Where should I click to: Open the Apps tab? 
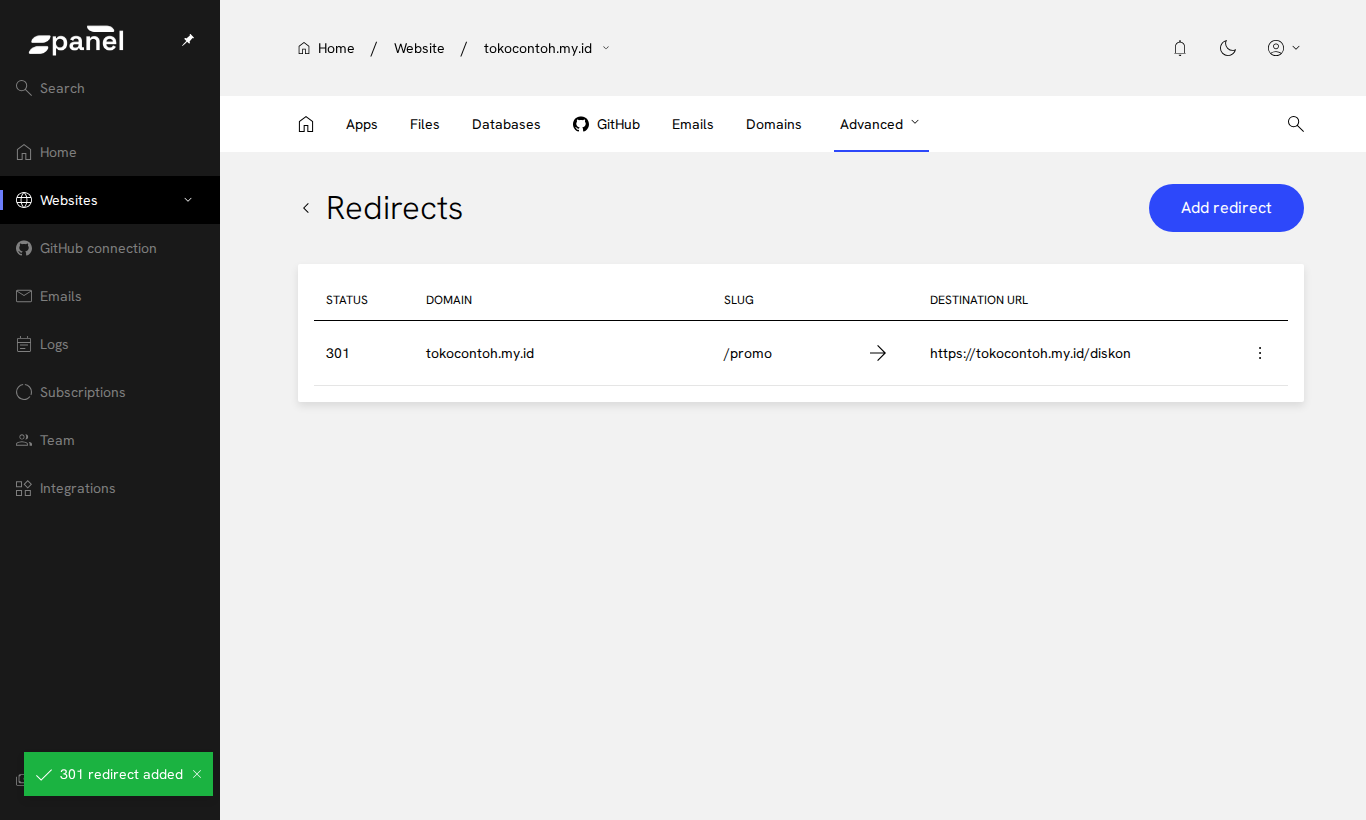pyautogui.click(x=362, y=124)
